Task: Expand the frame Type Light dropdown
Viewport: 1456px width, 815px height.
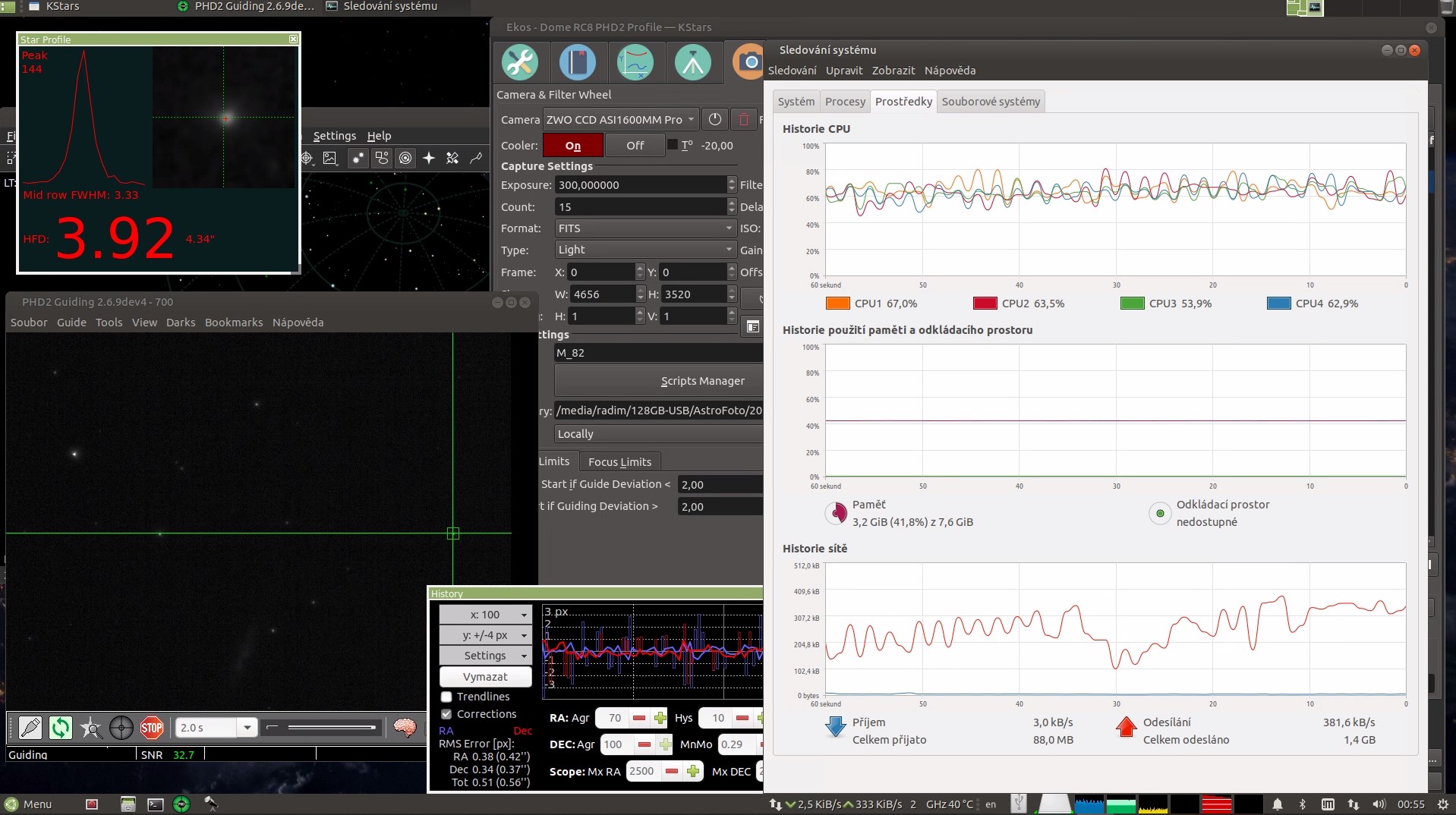Action: click(x=644, y=250)
